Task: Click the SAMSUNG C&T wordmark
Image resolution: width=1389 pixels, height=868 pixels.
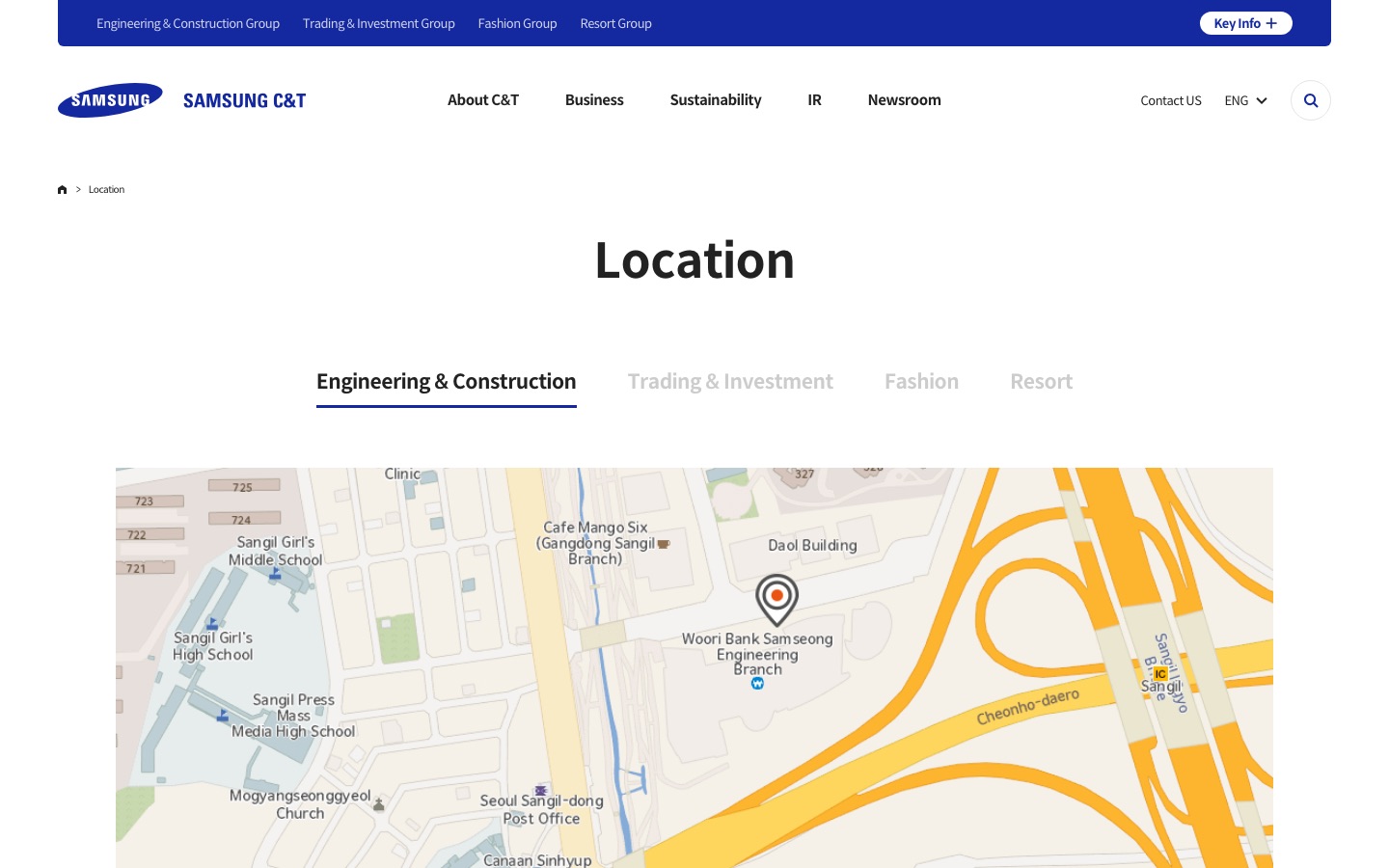Action: pos(245,100)
